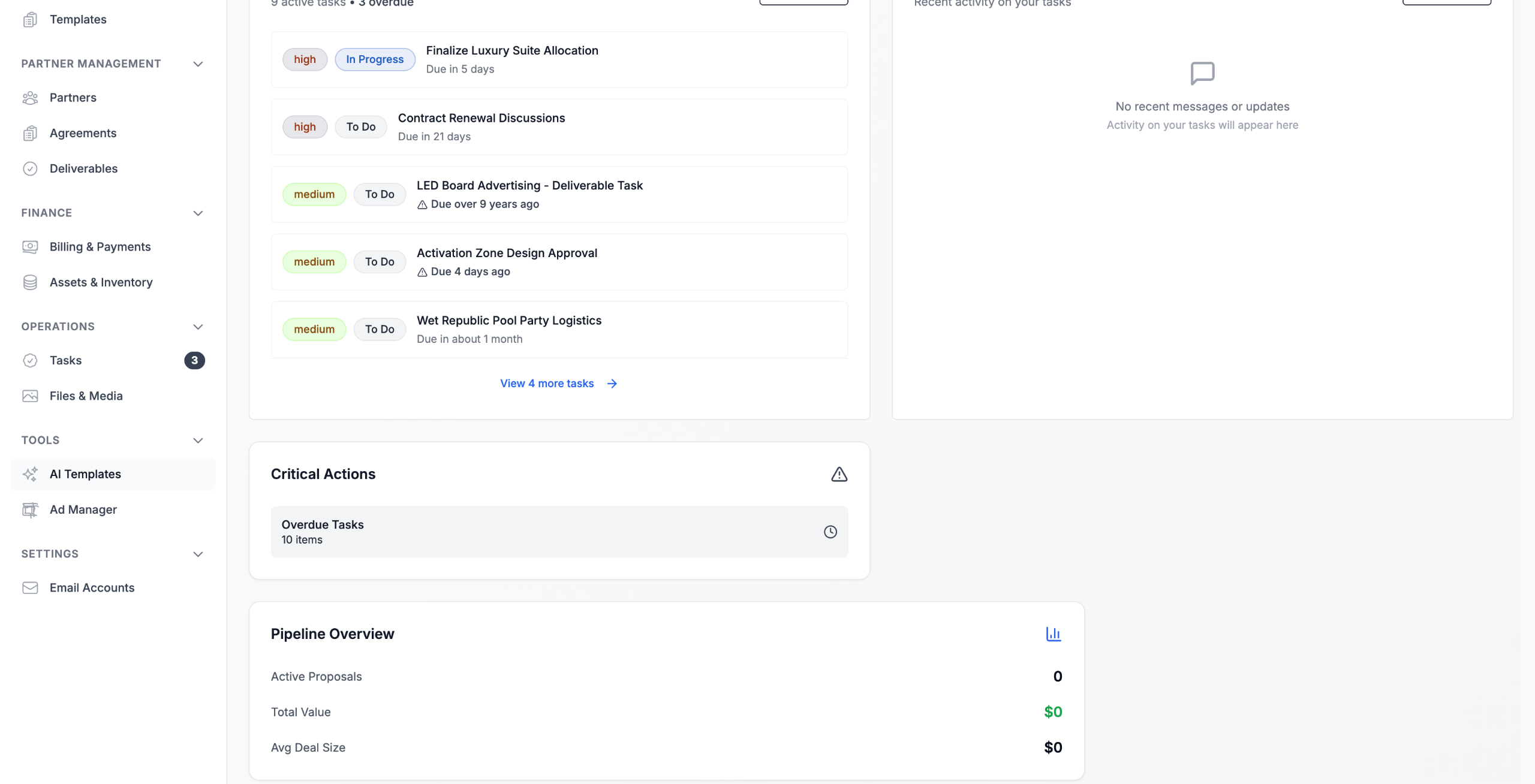Open Tasks in the sidebar
The width and height of the screenshot is (1535, 784).
click(x=66, y=360)
